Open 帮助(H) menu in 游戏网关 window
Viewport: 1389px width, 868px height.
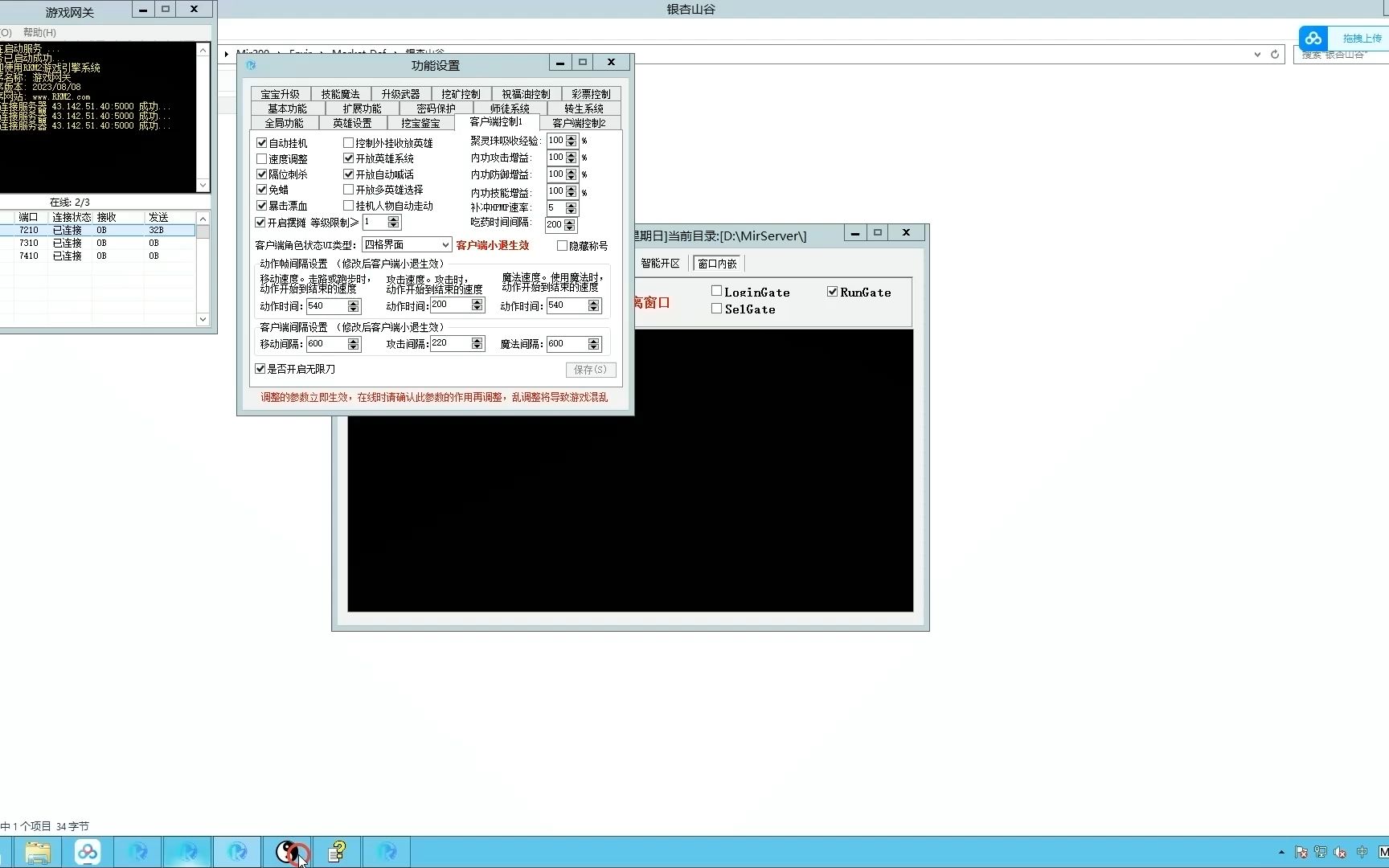click(39, 32)
